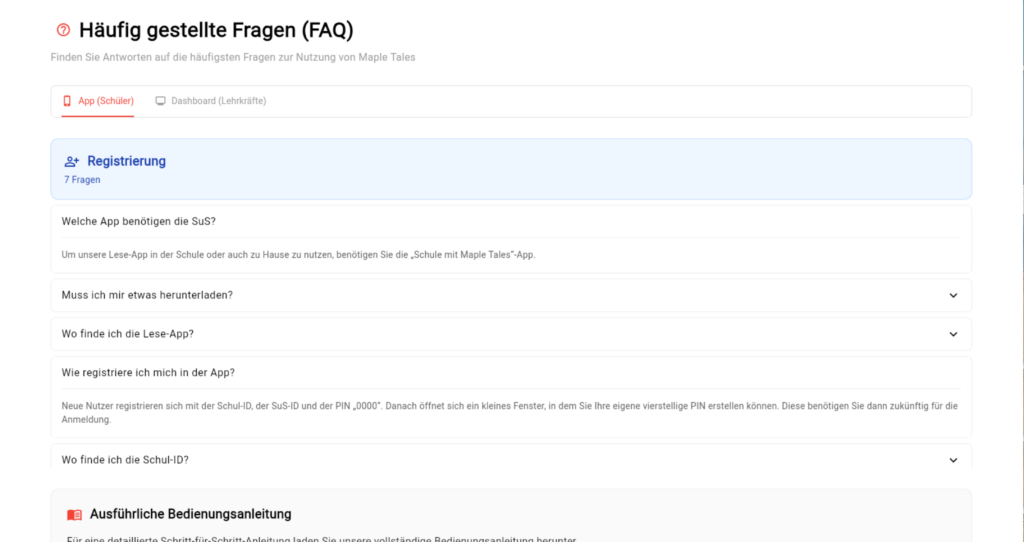
Task: Click the red book icon for Bedienungsanleitung
Action: [x=74, y=514]
